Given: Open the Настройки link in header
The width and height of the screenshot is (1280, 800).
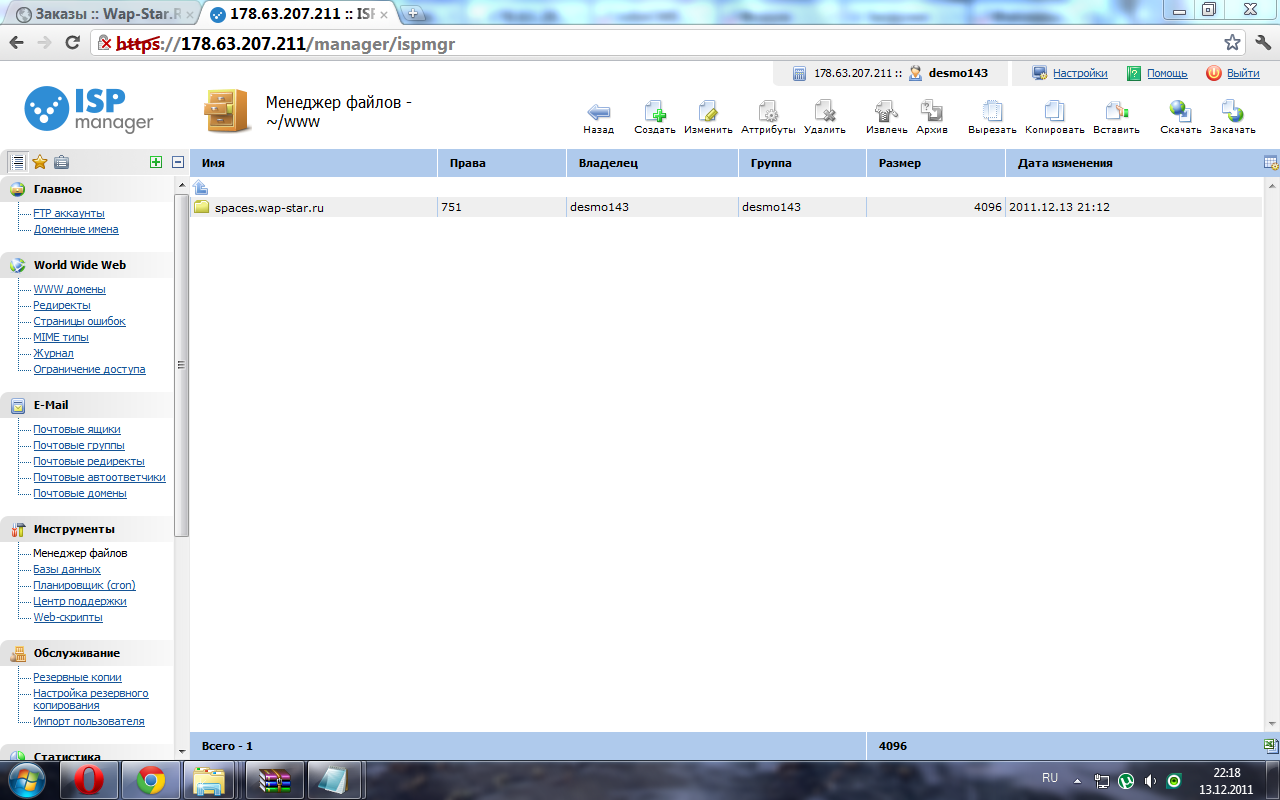Looking at the screenshot, I should point(1079,73).
